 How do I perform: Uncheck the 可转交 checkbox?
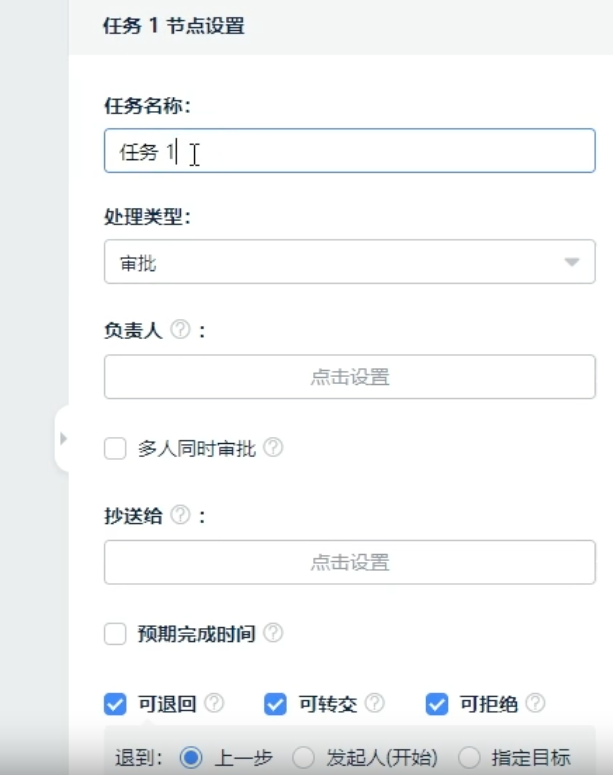275,705
